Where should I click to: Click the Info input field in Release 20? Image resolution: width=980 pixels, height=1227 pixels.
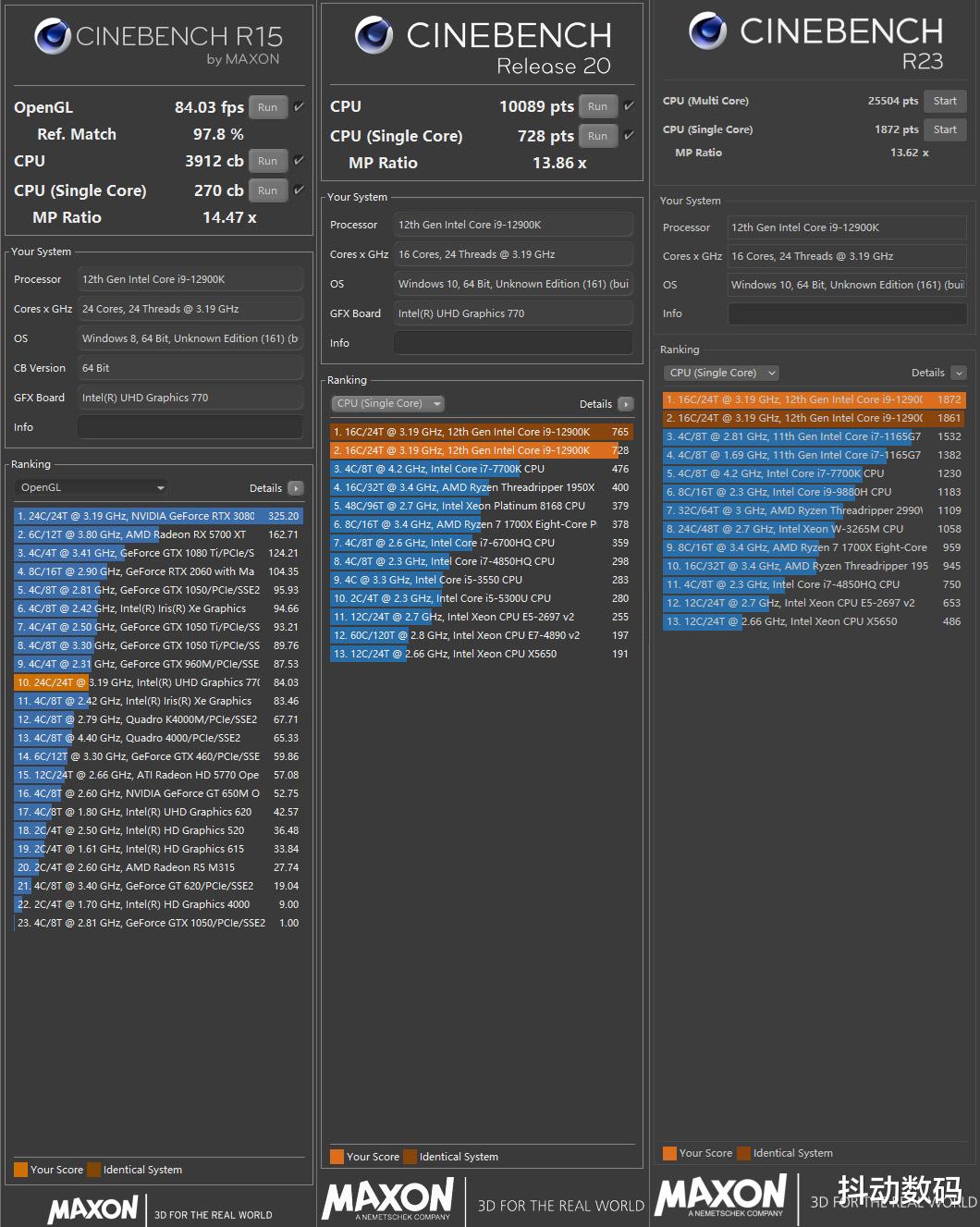tap(514, 343)
